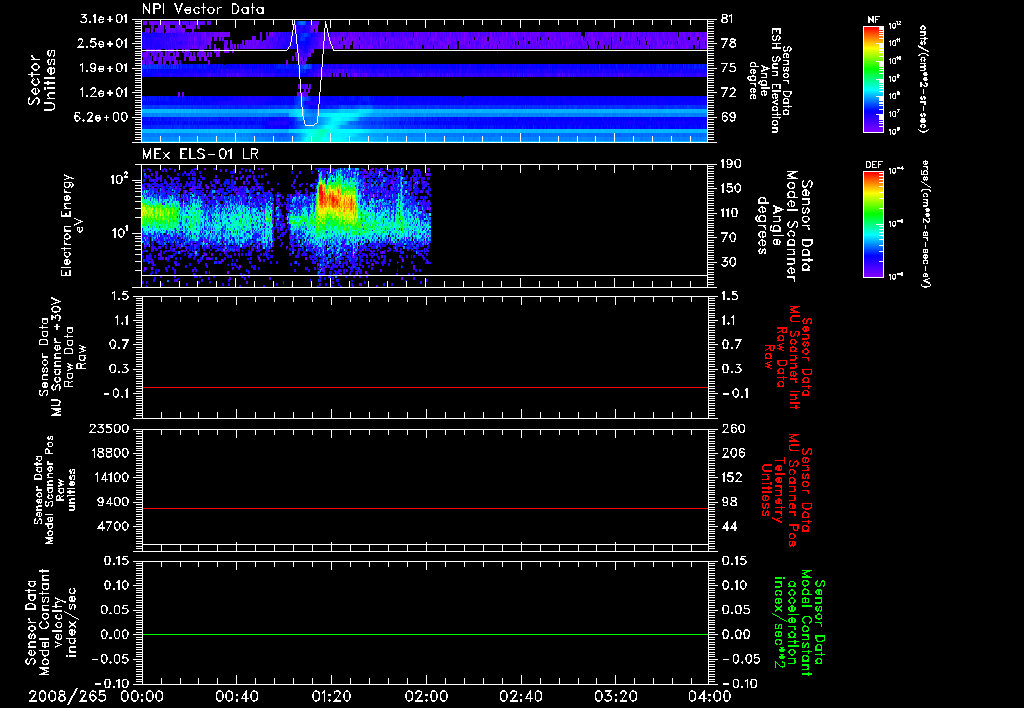Click the DEF label above the color bar
1024x708 pixels.
[x=873, y=165]
